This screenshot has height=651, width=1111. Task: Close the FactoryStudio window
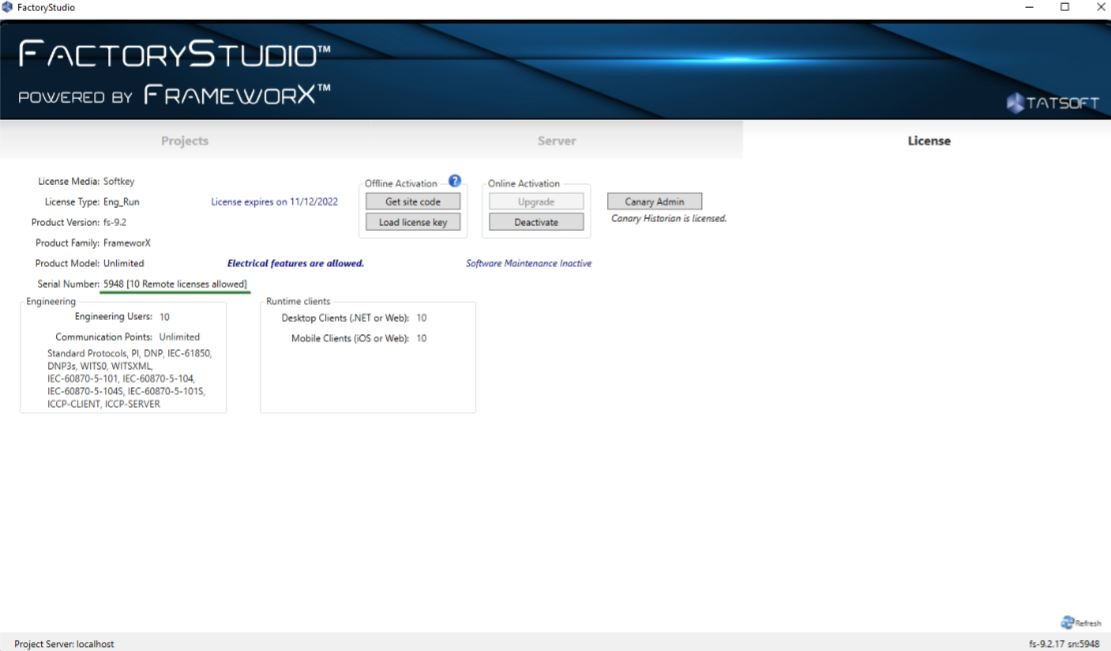(x=1101, y=7)
